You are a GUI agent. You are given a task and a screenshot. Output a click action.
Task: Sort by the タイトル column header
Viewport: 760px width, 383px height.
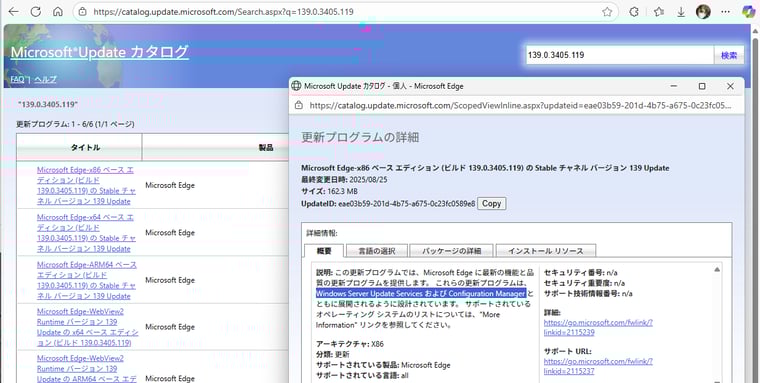[x=79, y=147]
